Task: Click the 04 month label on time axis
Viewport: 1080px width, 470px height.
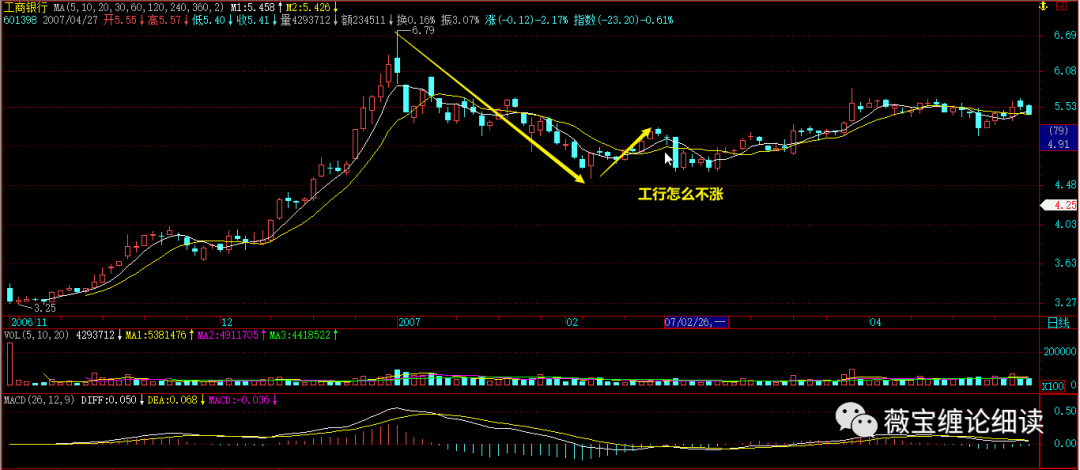Action: [x=875, y=322]
